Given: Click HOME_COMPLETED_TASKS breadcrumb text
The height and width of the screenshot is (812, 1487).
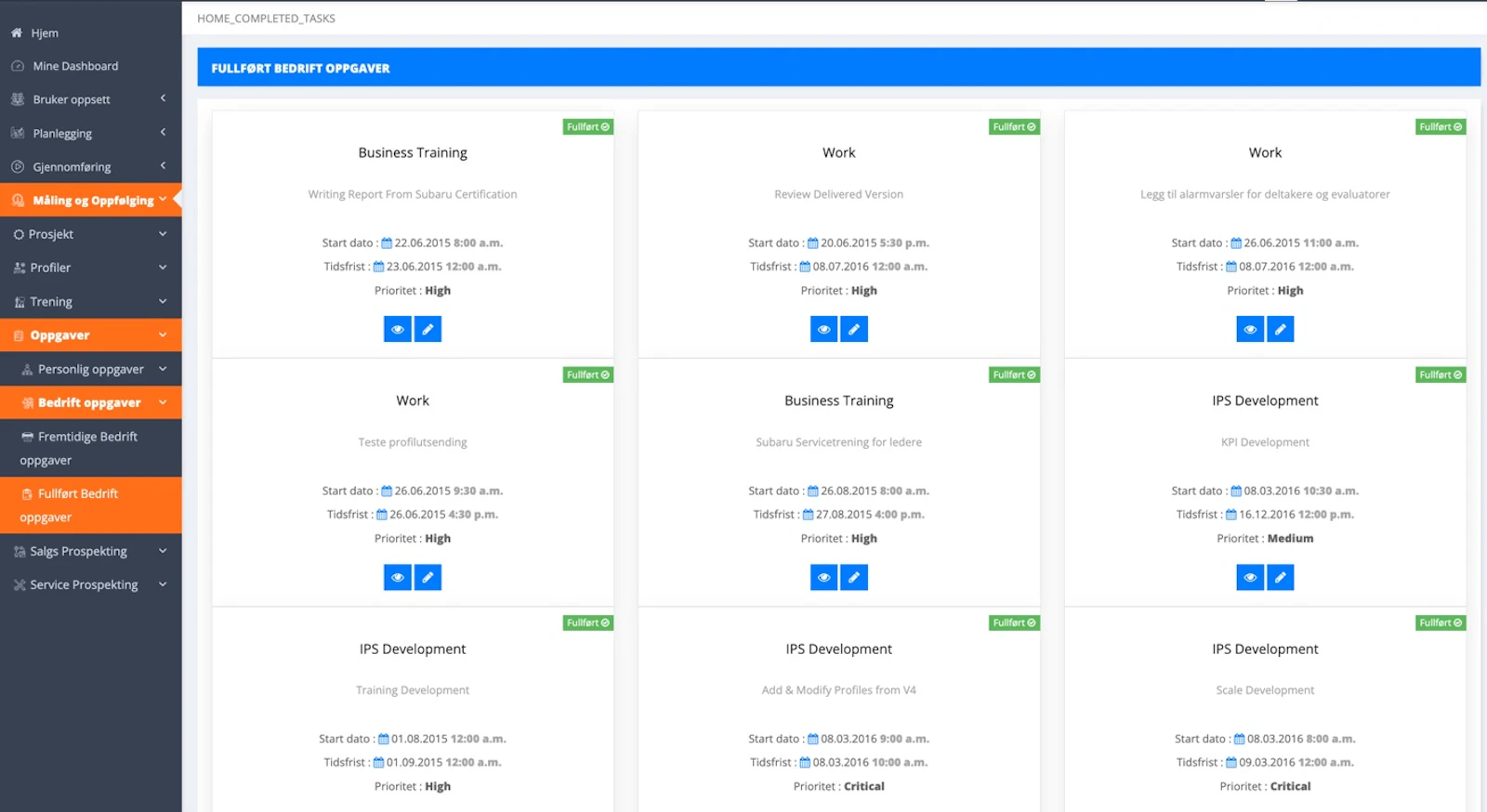Looking at the screenshot, I should pyautogui.click(x=266, y=19).
